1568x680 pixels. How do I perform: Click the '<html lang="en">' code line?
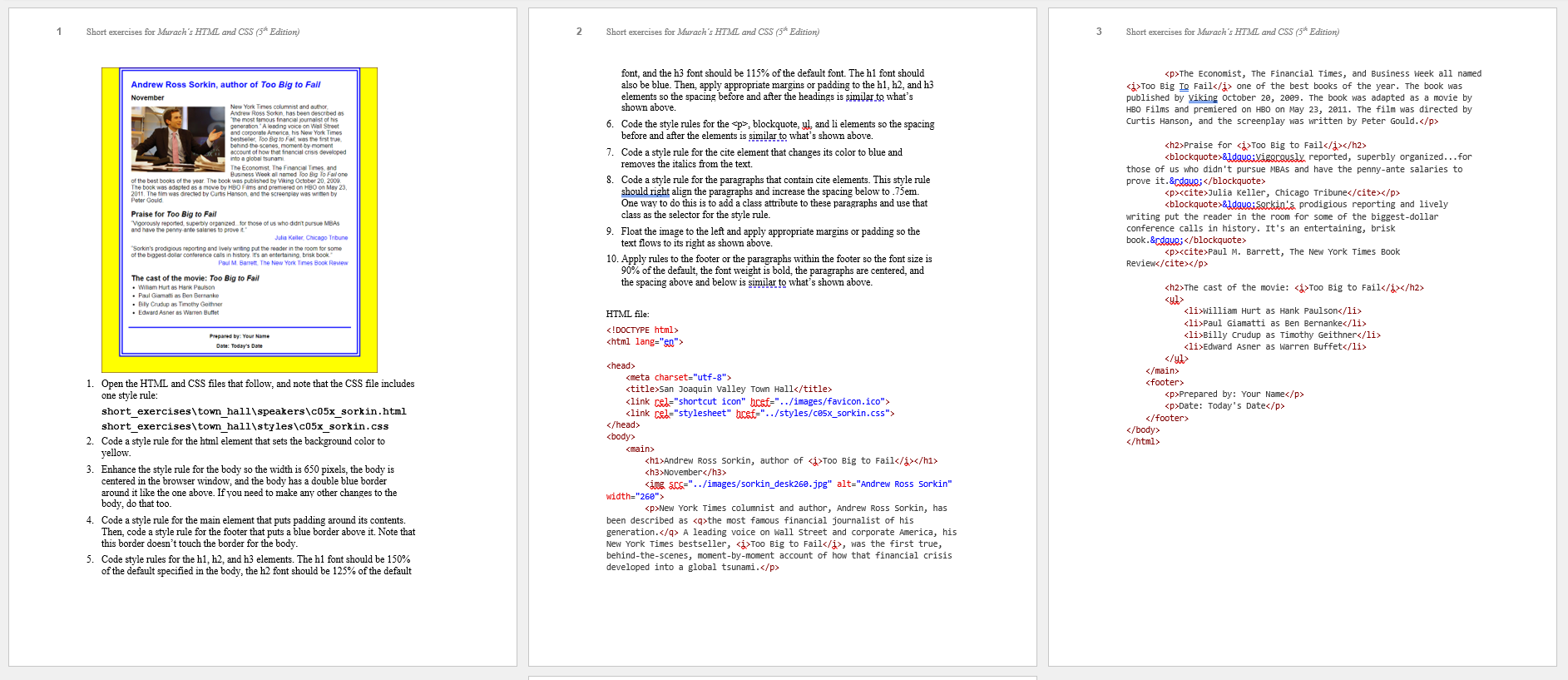coord(645,342)
